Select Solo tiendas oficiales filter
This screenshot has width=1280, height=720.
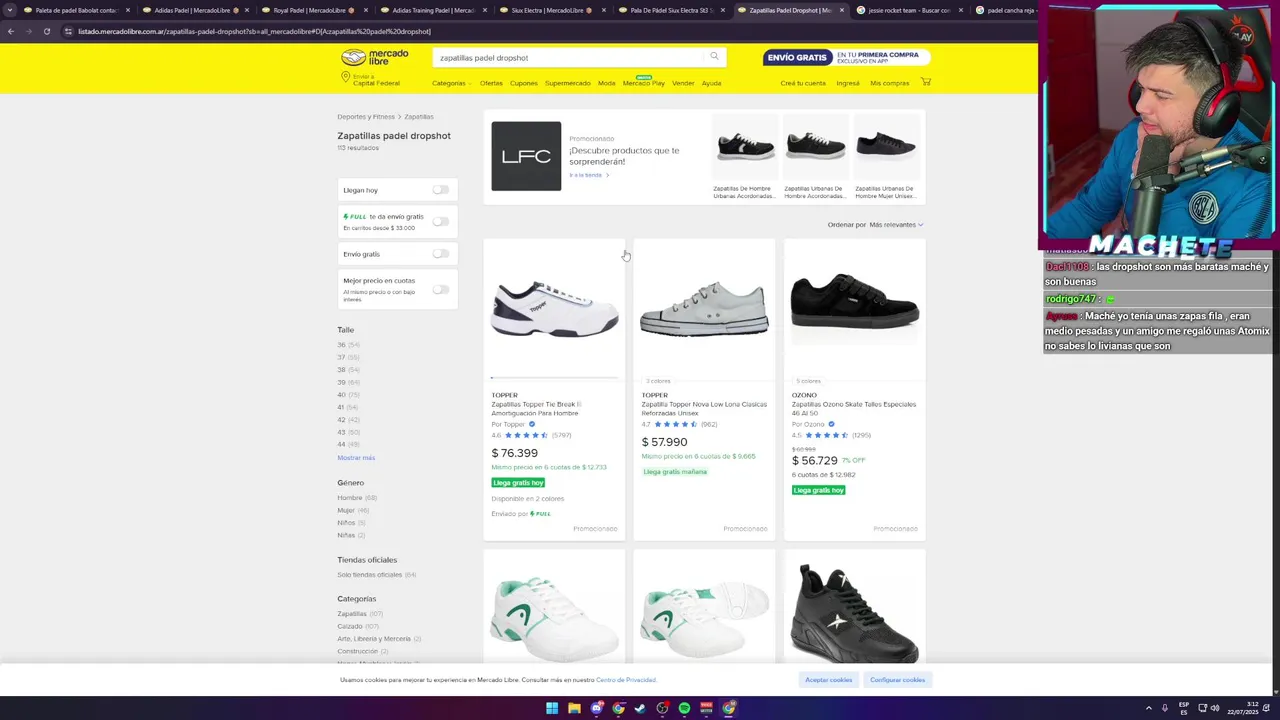point(376,575)
